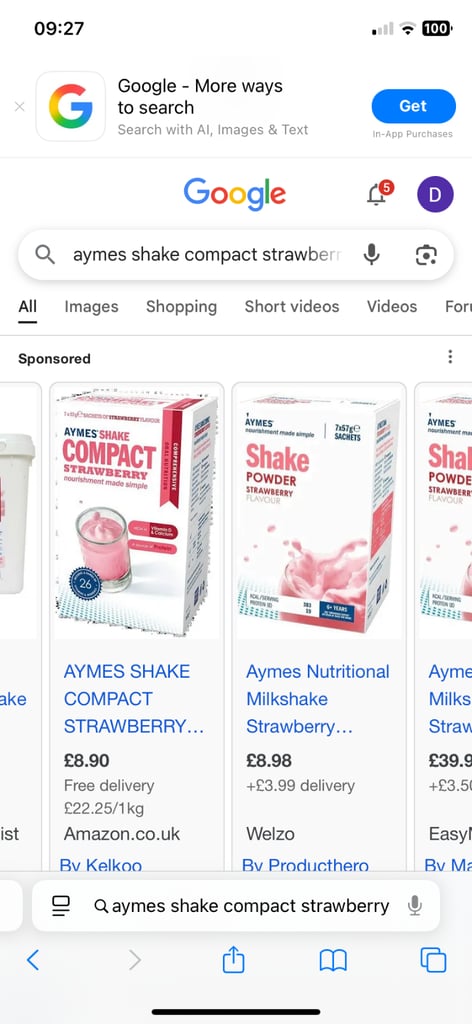Open the sponsored results three-dot menu

[450, 357]
